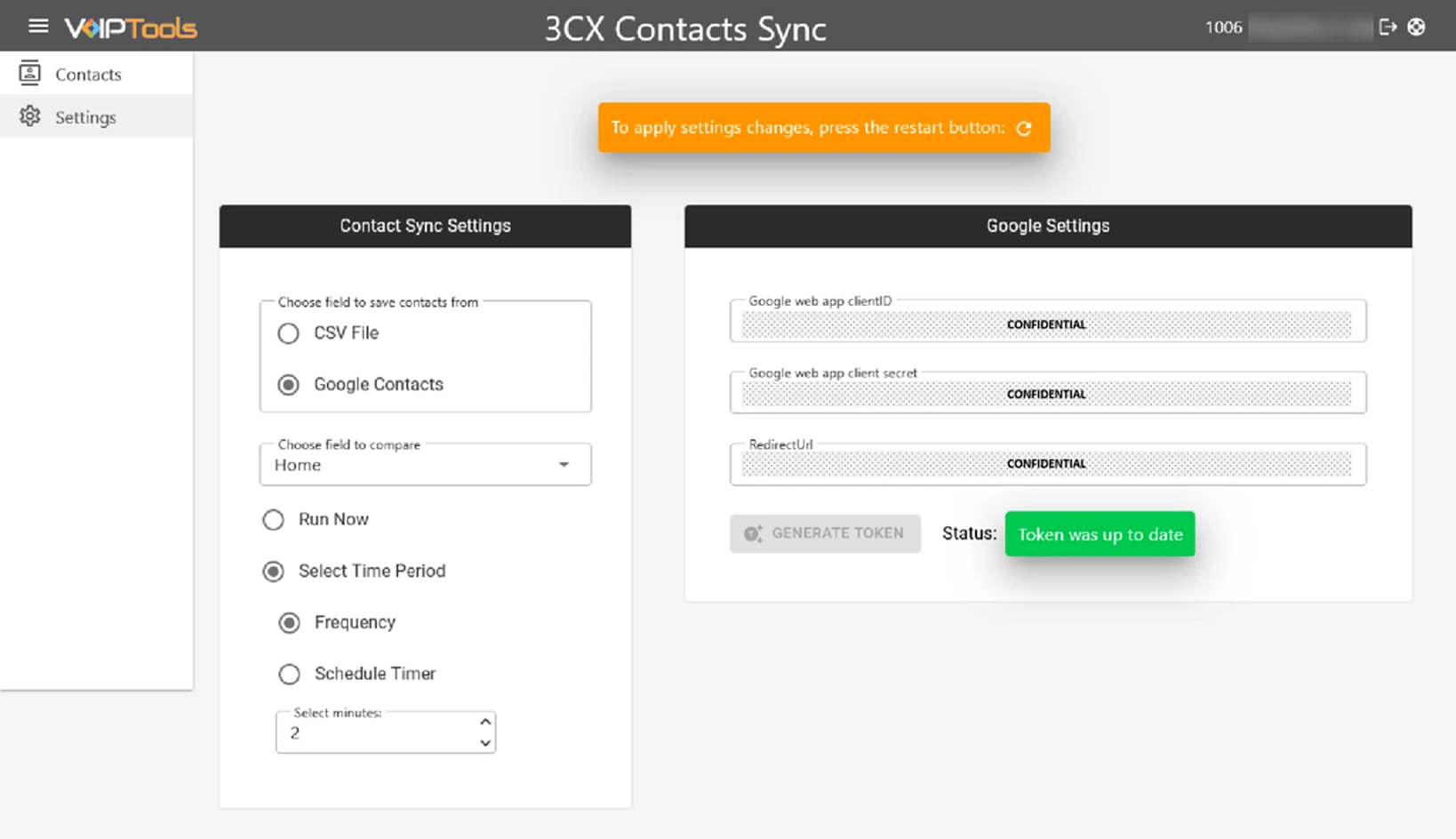The image size is (1456, 839).
Task: Select the CSV File radio option
Action: 288,333
